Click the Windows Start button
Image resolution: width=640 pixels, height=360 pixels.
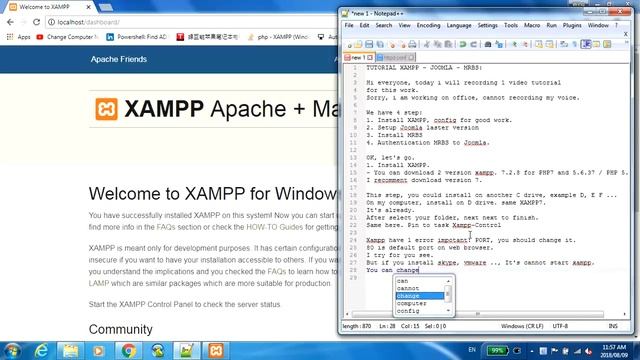(12, 351)
